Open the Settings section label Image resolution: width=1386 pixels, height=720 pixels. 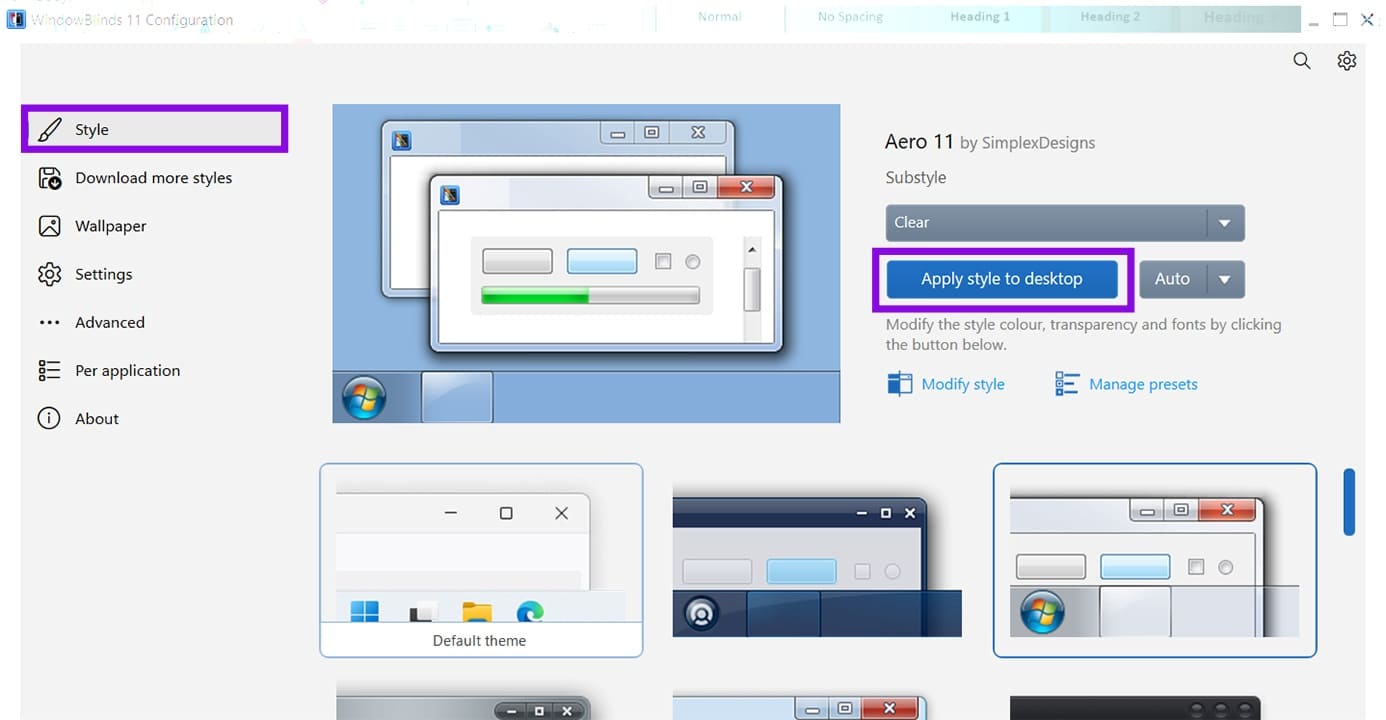(x=103, y=274)
